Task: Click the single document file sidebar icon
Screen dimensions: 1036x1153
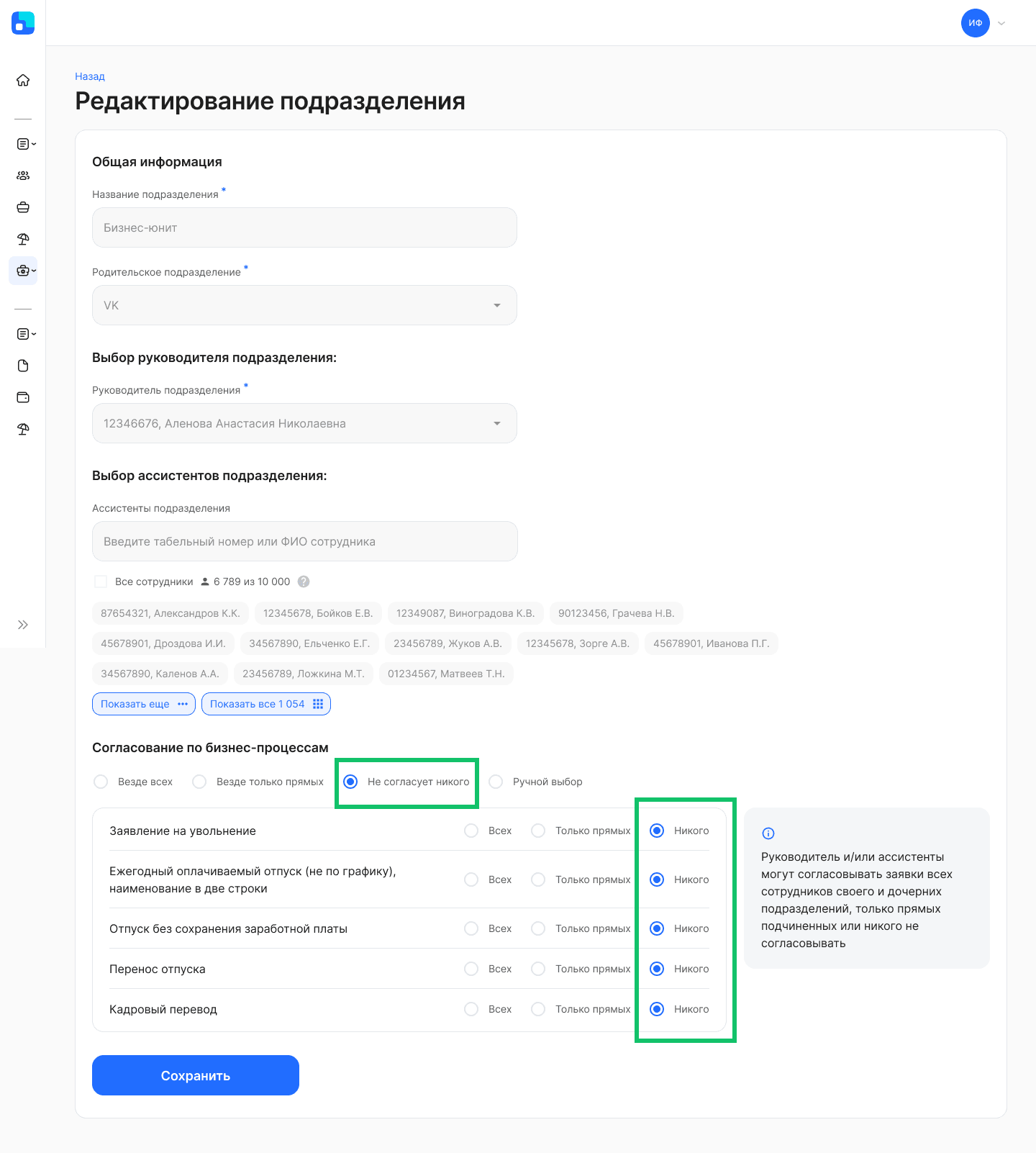Action: pos(23,366)
